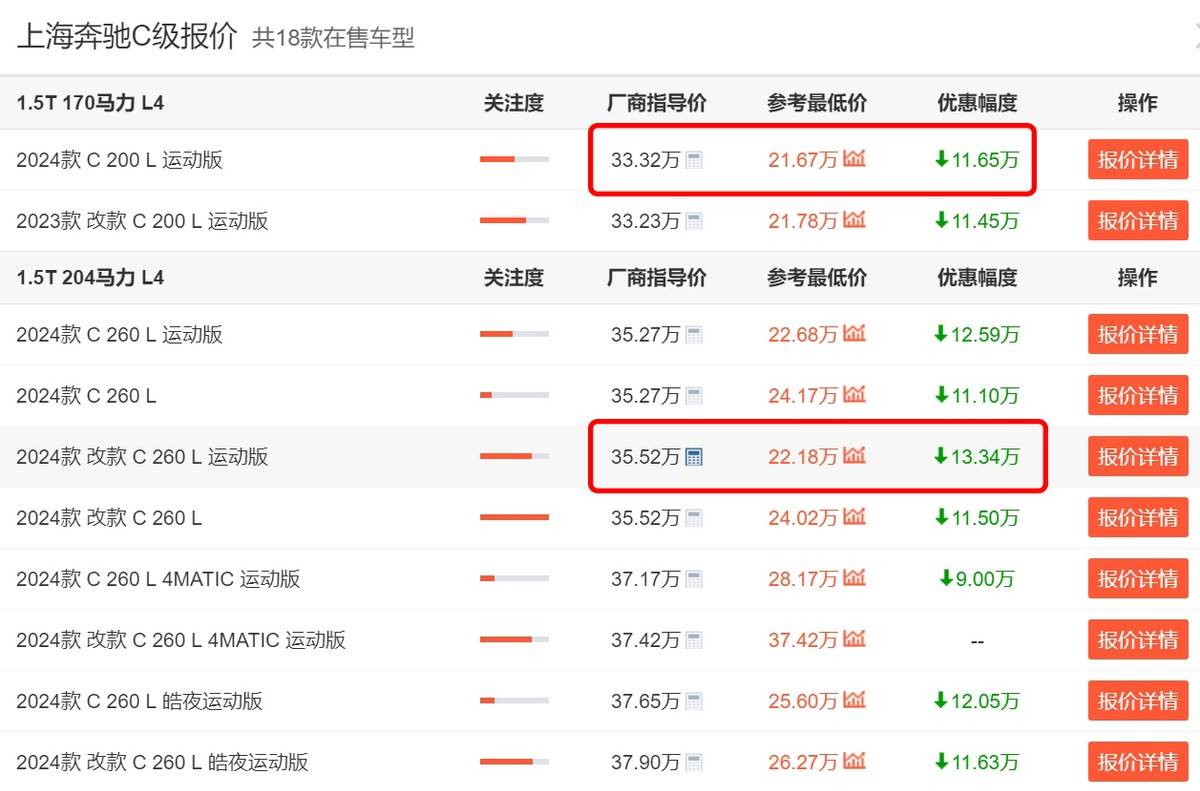1200x791 pixels.
Task: Open the price calculator beside 33.32万
Action: pos(694,160)
